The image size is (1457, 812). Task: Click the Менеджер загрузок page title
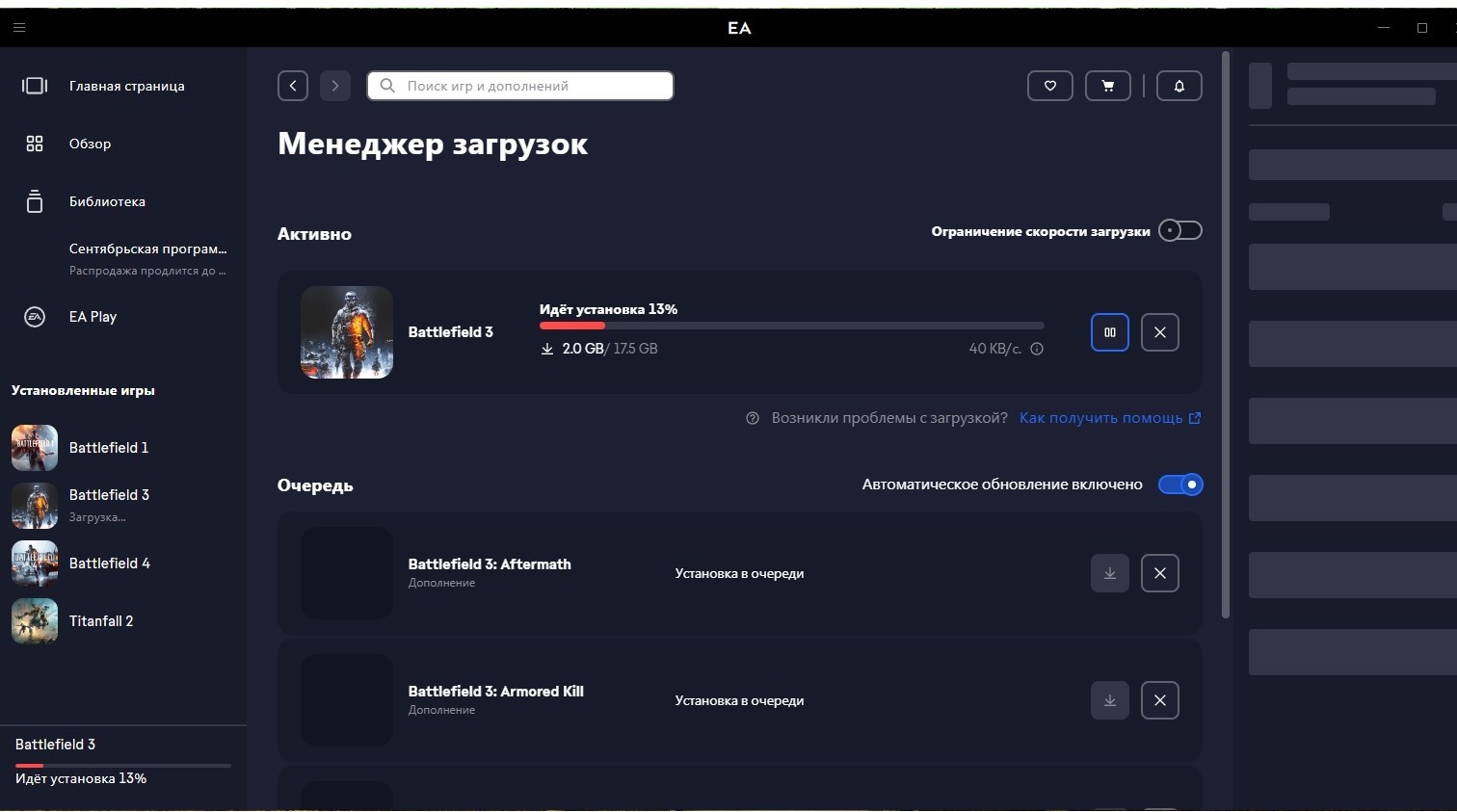click(x=433, y=144)
